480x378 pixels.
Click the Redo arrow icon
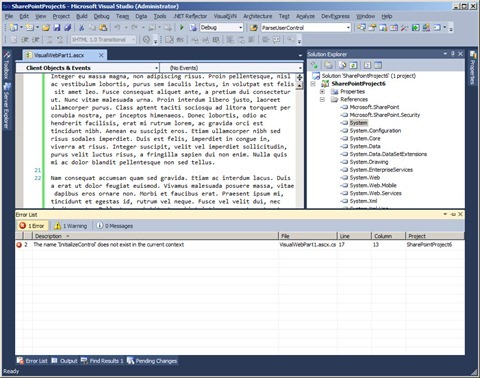[134, 28]
